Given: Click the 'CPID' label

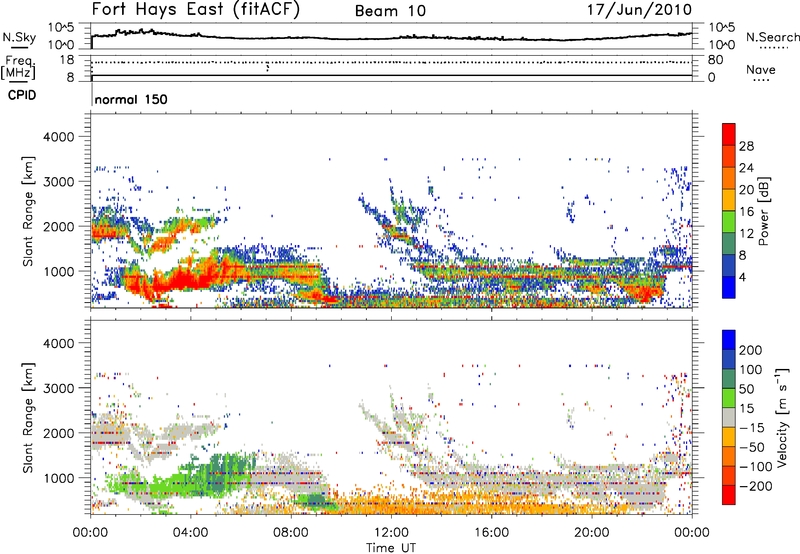Looking at the screenshot, I should [x=22, y=95].
